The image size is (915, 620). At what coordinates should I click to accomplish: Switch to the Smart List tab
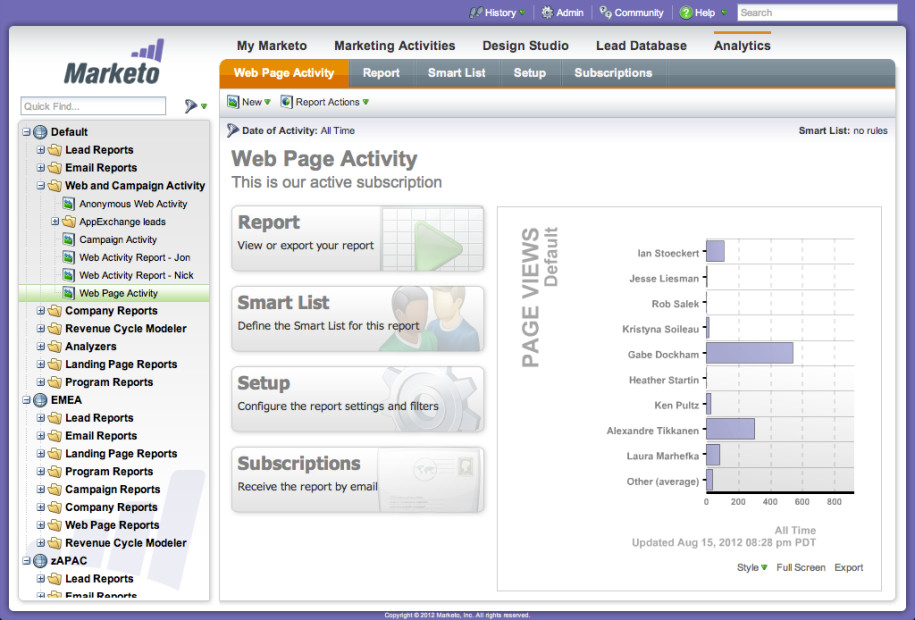[x=456, y=73]
